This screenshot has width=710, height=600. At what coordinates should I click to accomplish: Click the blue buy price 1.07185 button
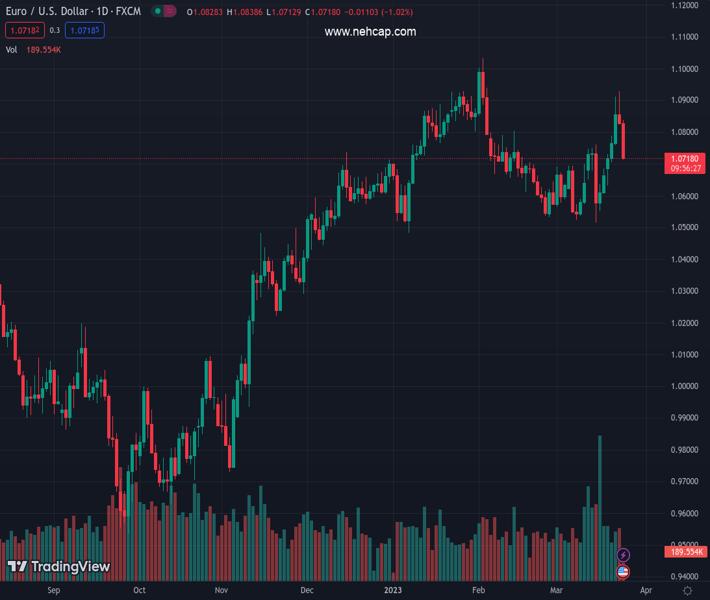click(x=85, y=31)
